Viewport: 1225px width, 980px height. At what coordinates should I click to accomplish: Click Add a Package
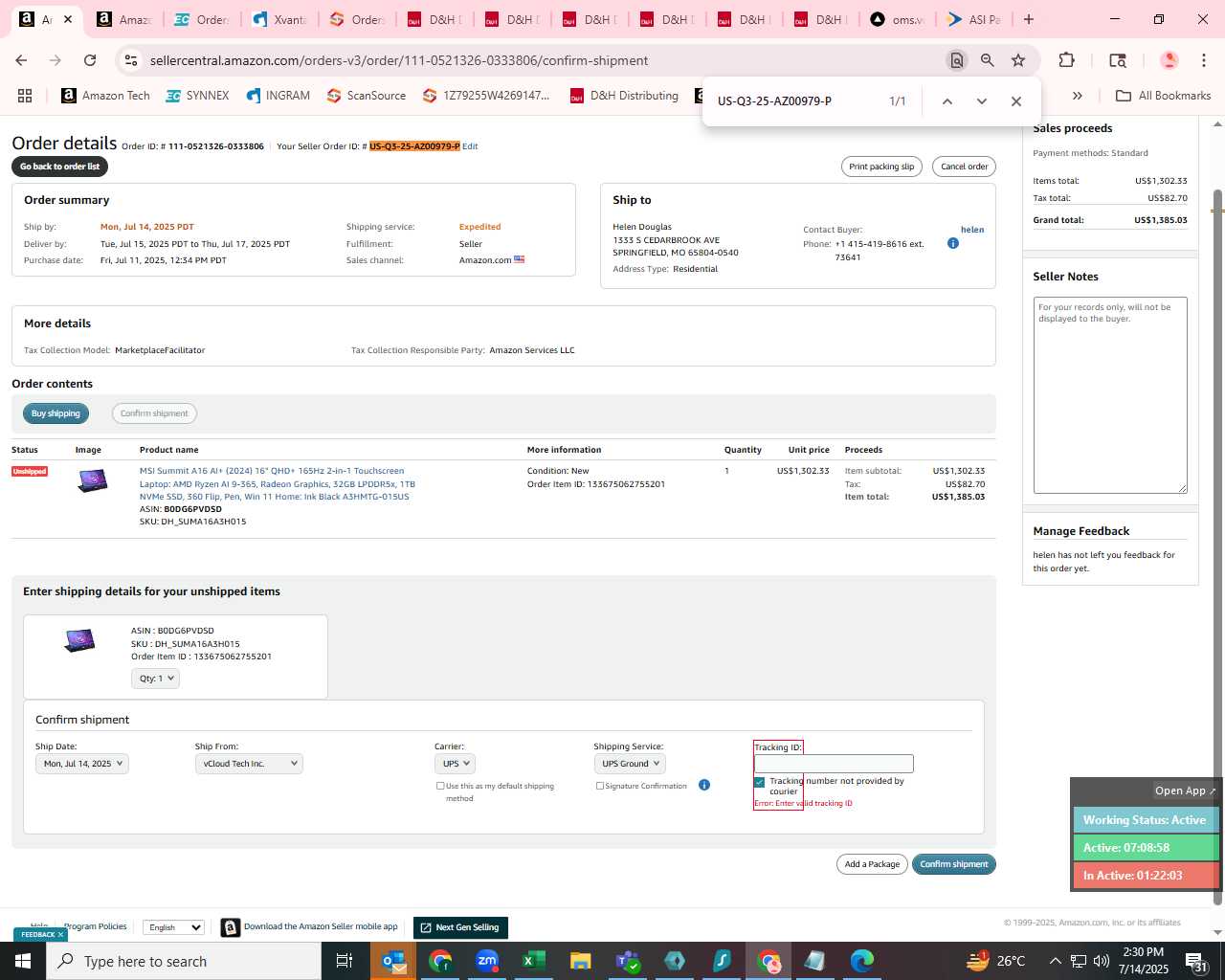tap(872, 864)
